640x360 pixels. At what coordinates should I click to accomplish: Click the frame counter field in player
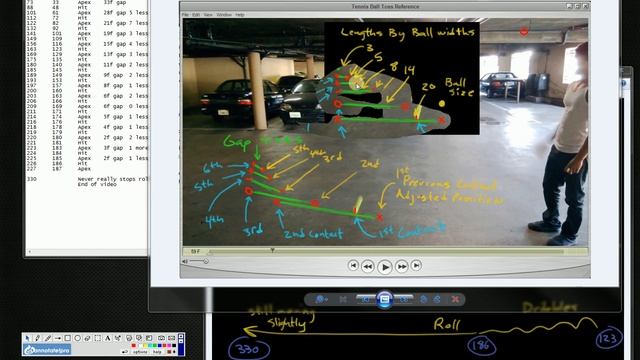(x=195, y=251)
